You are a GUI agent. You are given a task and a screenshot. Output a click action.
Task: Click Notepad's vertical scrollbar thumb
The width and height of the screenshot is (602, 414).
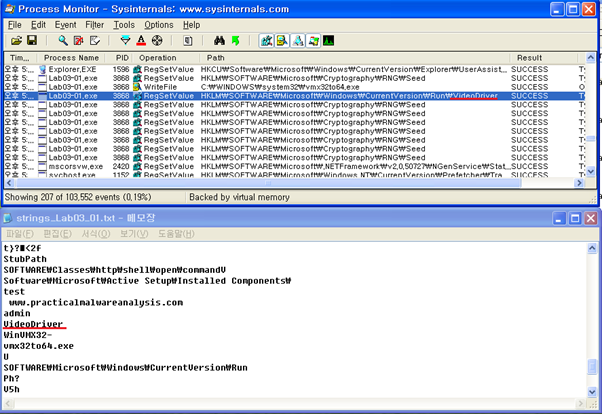[592, 366]
